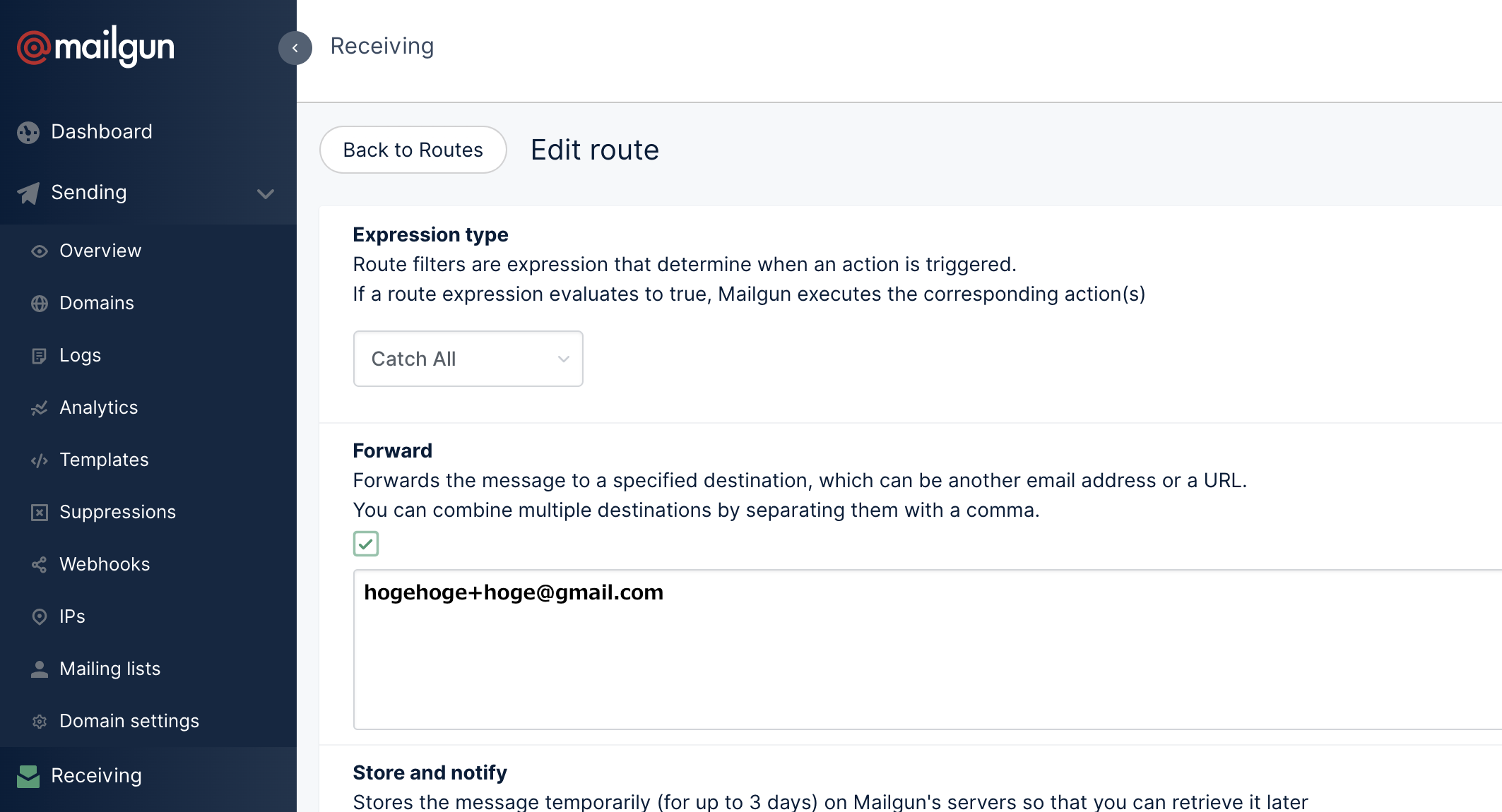The image size is (1502, 812).
Task: Click the Sending paper plane icon
Action: (x=28, y=193)
